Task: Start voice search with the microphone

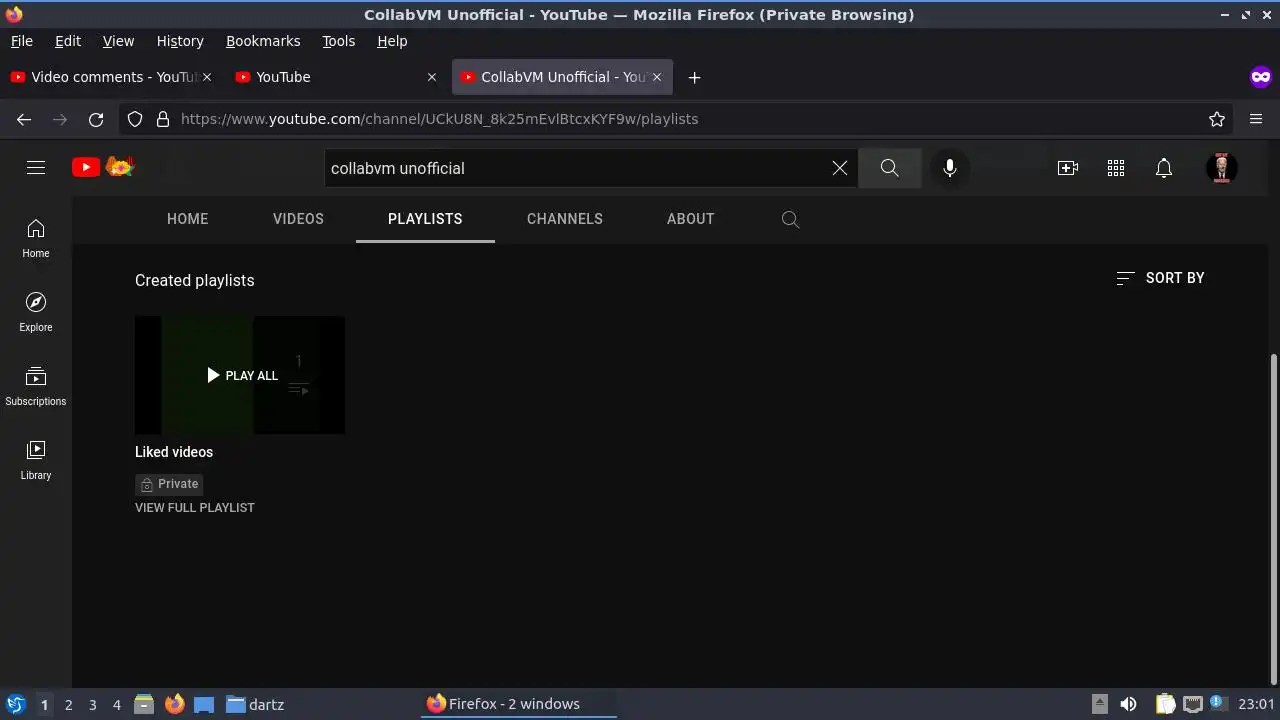Action: (x=950, y=168)
